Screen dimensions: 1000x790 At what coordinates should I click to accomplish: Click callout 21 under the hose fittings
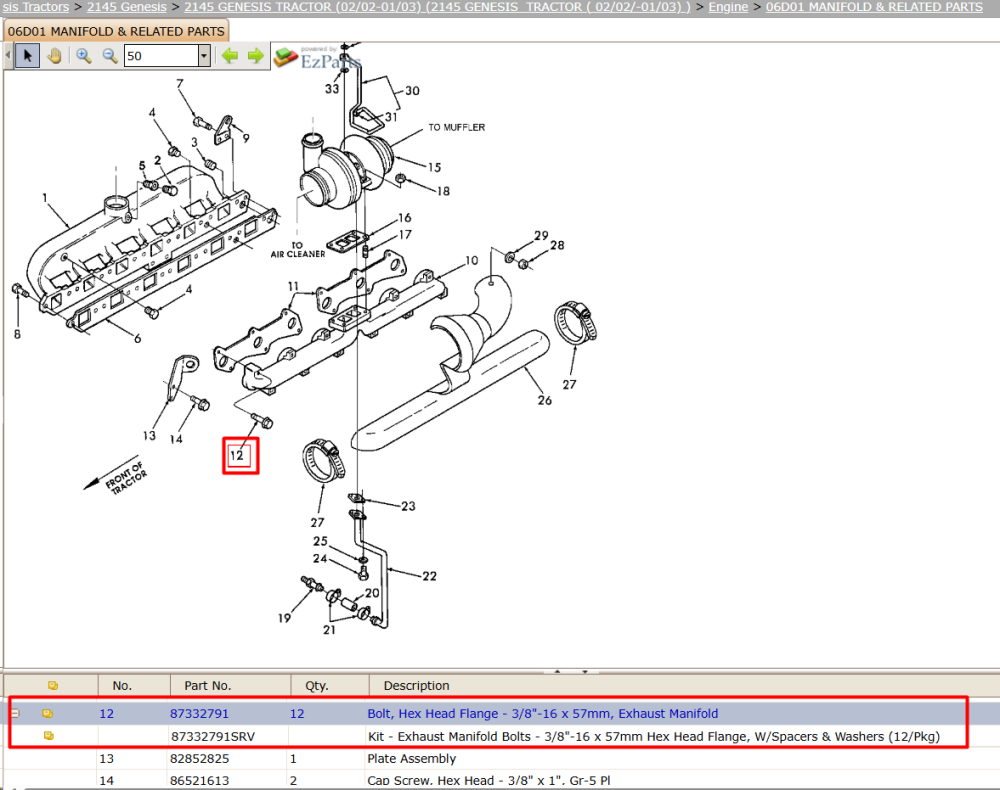tap(329, 629)
